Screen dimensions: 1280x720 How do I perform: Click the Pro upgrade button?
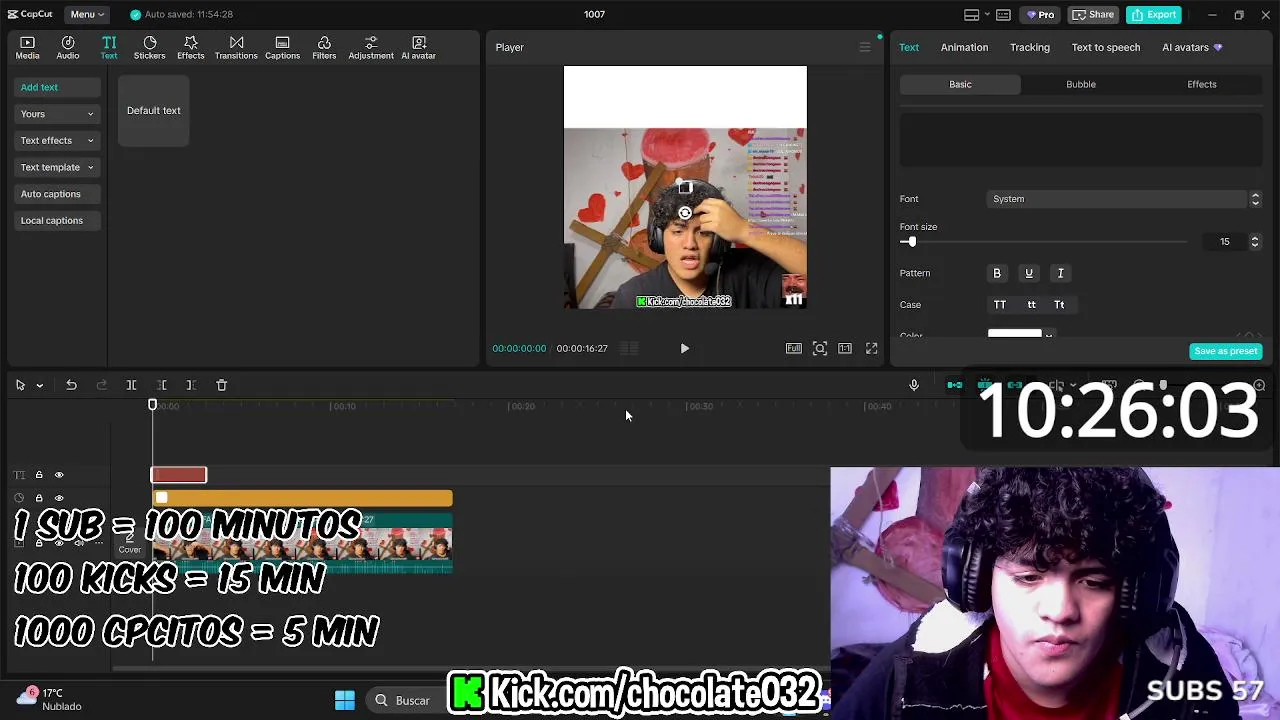pyautogui.click(x=1040, y=14)
